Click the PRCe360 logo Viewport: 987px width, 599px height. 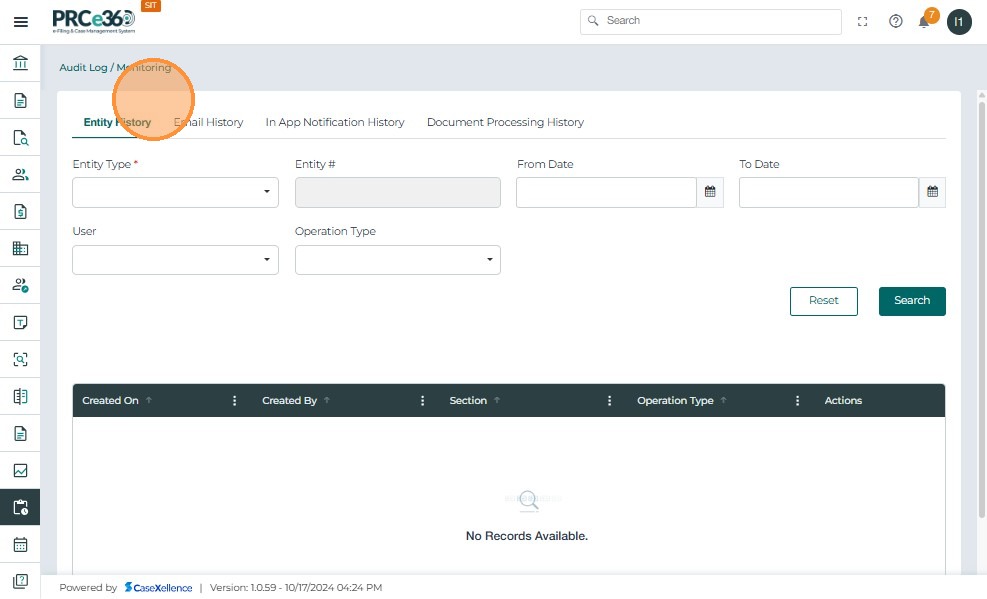94,21
